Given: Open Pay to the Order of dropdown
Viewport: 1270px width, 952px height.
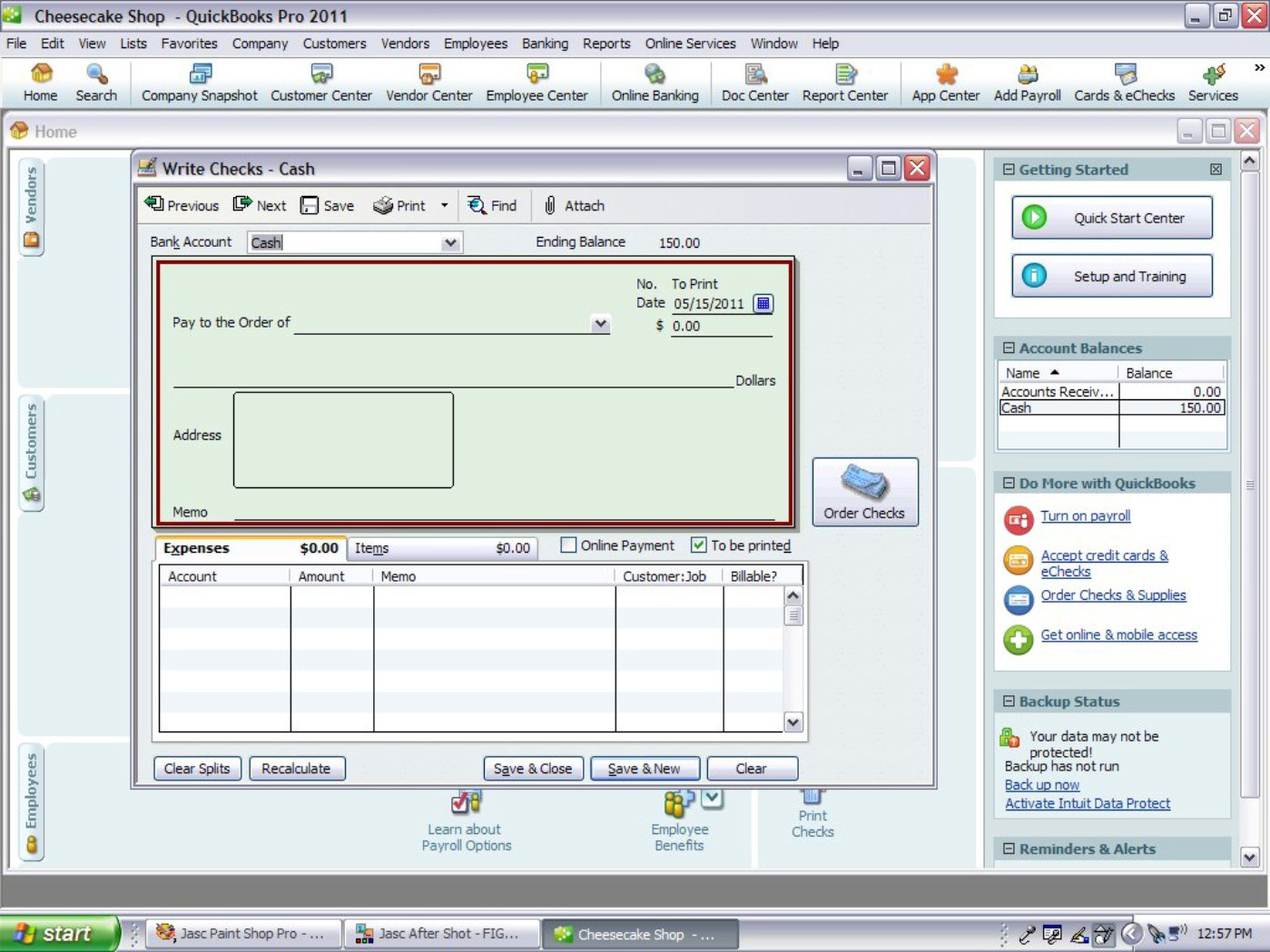Looking at the screenshot, I should (x=600, y=324).
